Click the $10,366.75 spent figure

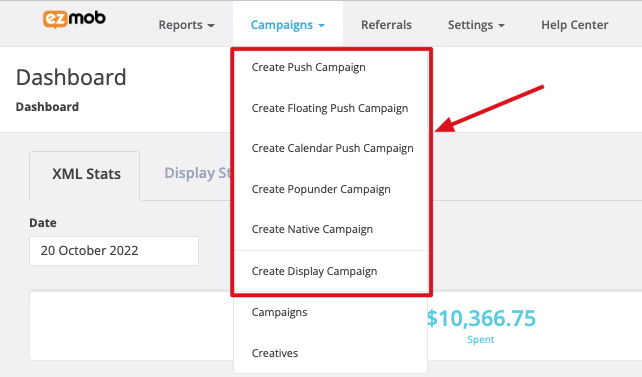(481, 318)
